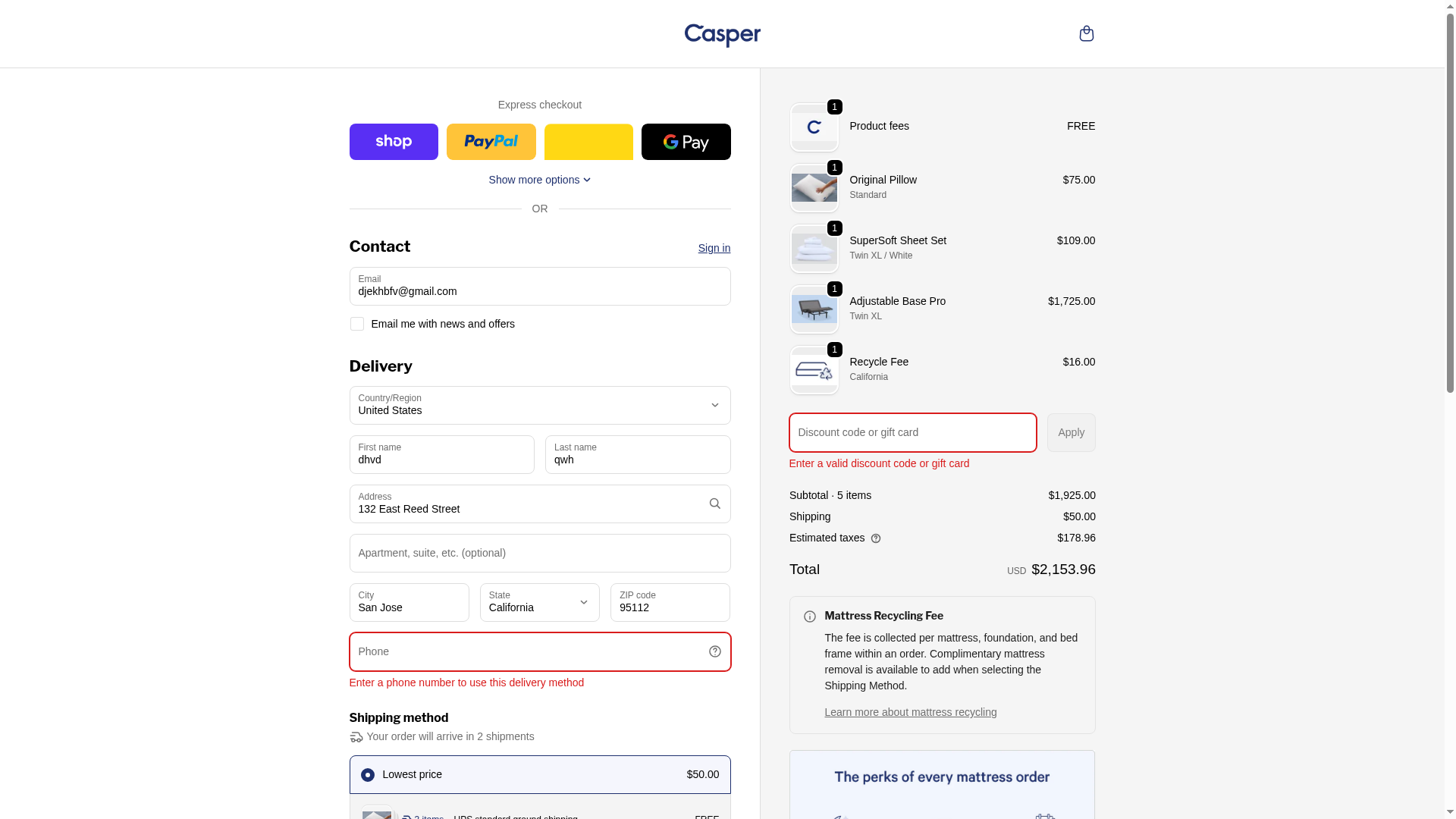Click the estimated taxes info icon
Viewport: 1456px width, 819px height.
tap(876, 538)
